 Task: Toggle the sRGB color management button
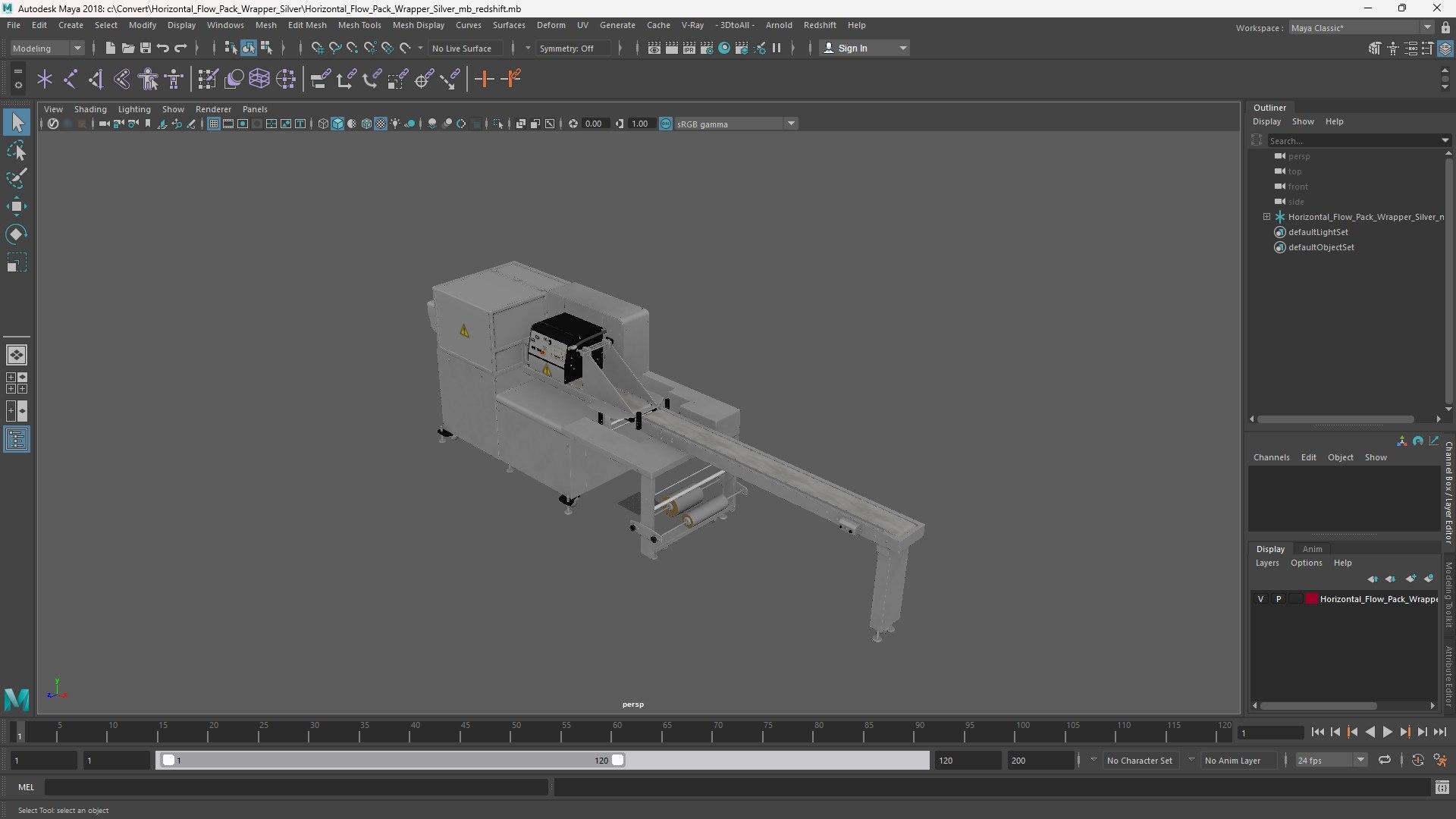tap(666, 124)
